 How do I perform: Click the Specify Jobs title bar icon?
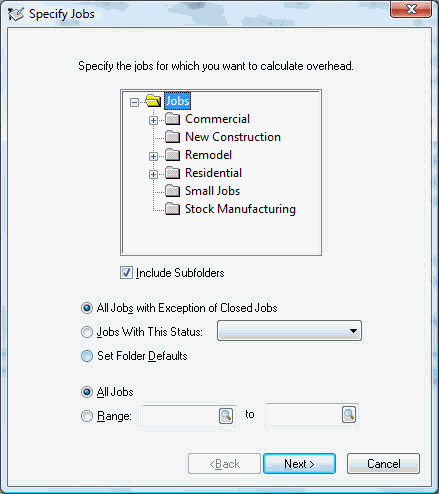(x=16, y=14)
